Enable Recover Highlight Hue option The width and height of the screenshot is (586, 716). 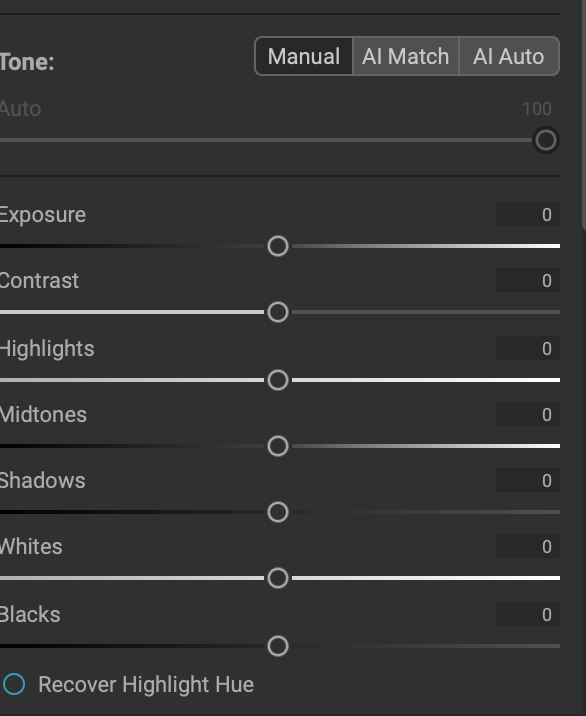coord(14,684)
